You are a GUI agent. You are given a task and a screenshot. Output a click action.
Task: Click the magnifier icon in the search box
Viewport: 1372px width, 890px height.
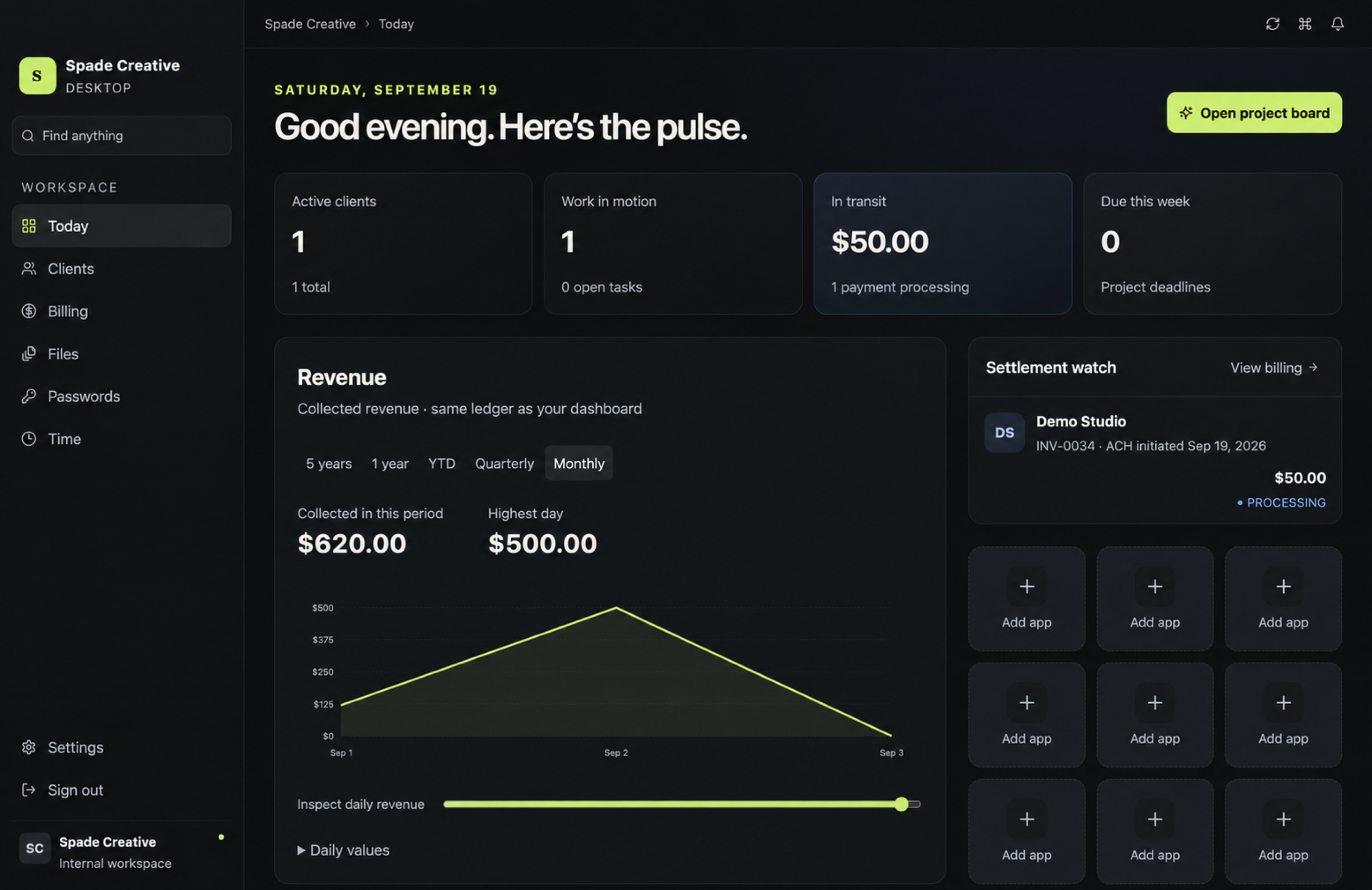coord(28,135)
